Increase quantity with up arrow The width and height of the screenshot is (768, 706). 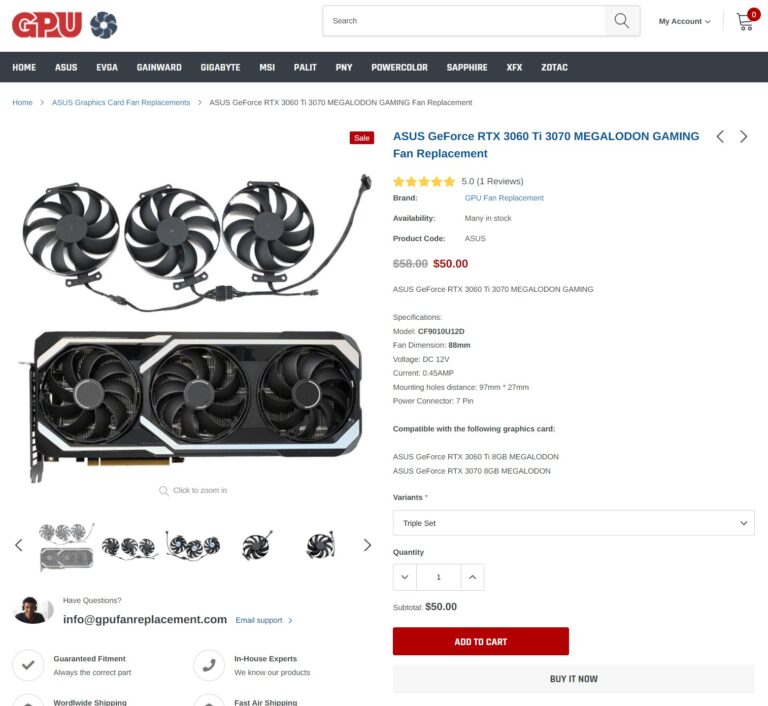[x=472, y=577]
